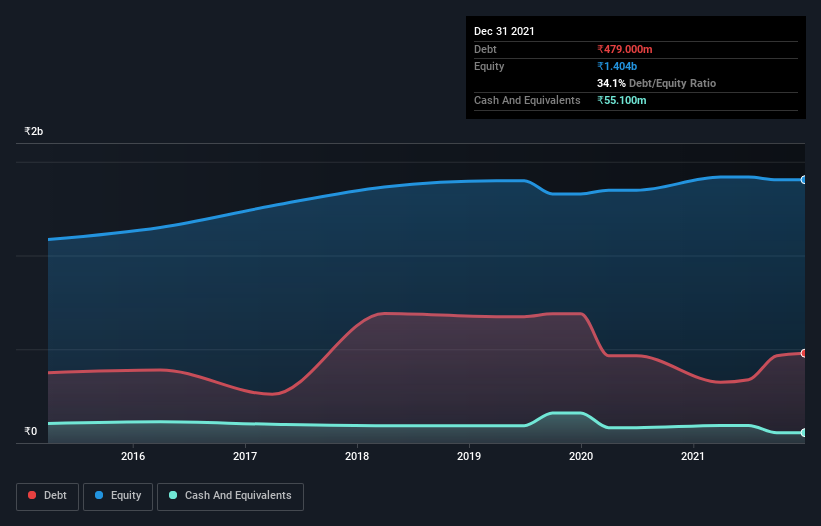Click the teal Cash endpoint marker

pos(804,433)
